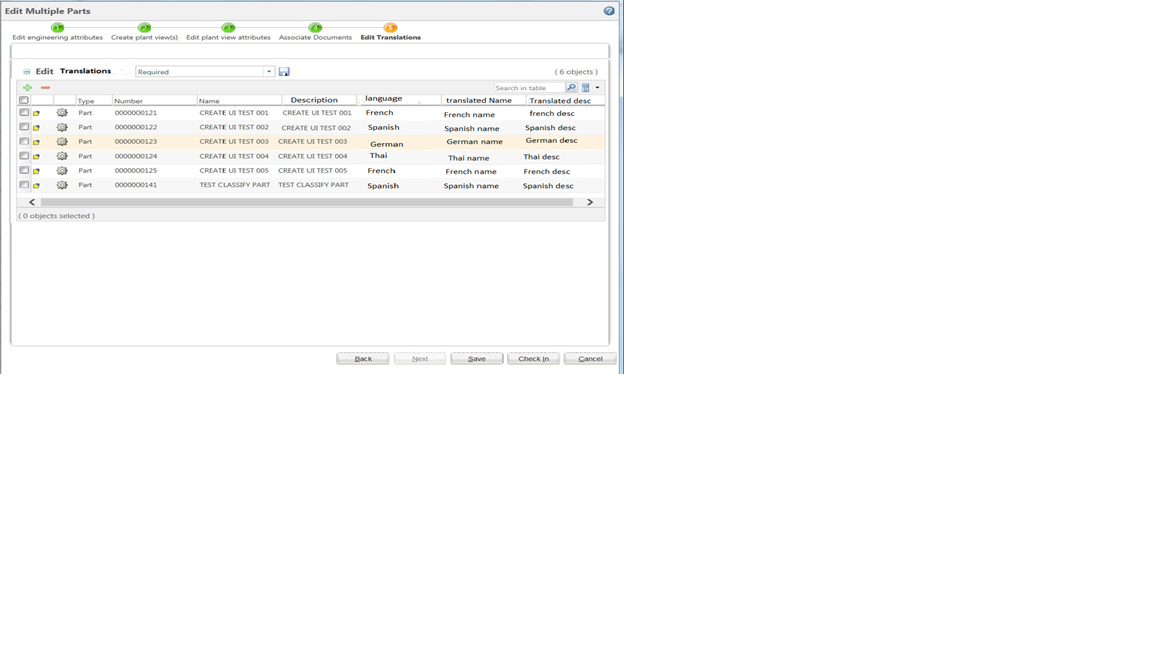
Task: Click status icon for row 0000000124
Action: pos(37,156)
